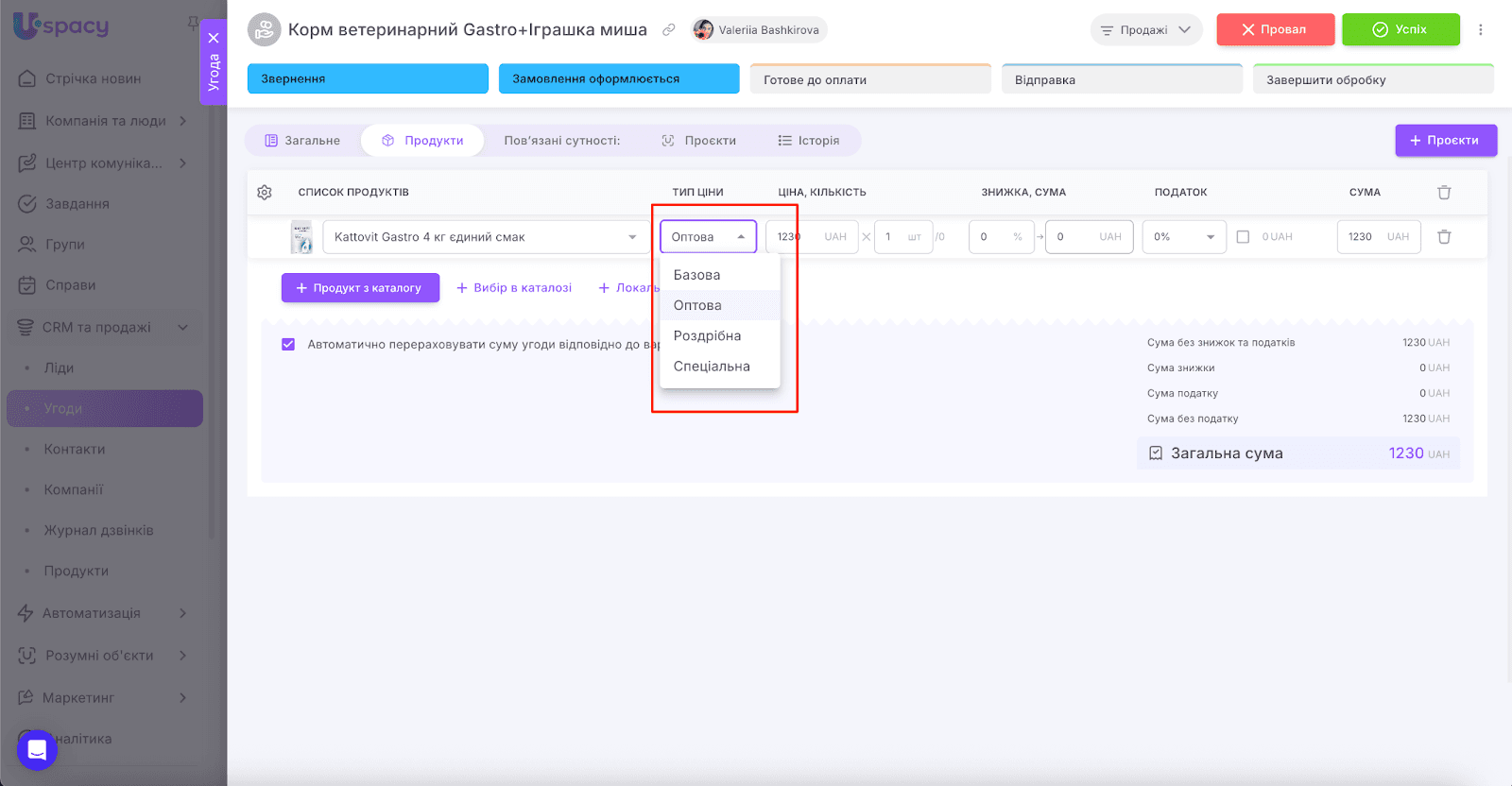Add a product via Продукт з каталогу
1512x786 pixels.
pos(360,288)
